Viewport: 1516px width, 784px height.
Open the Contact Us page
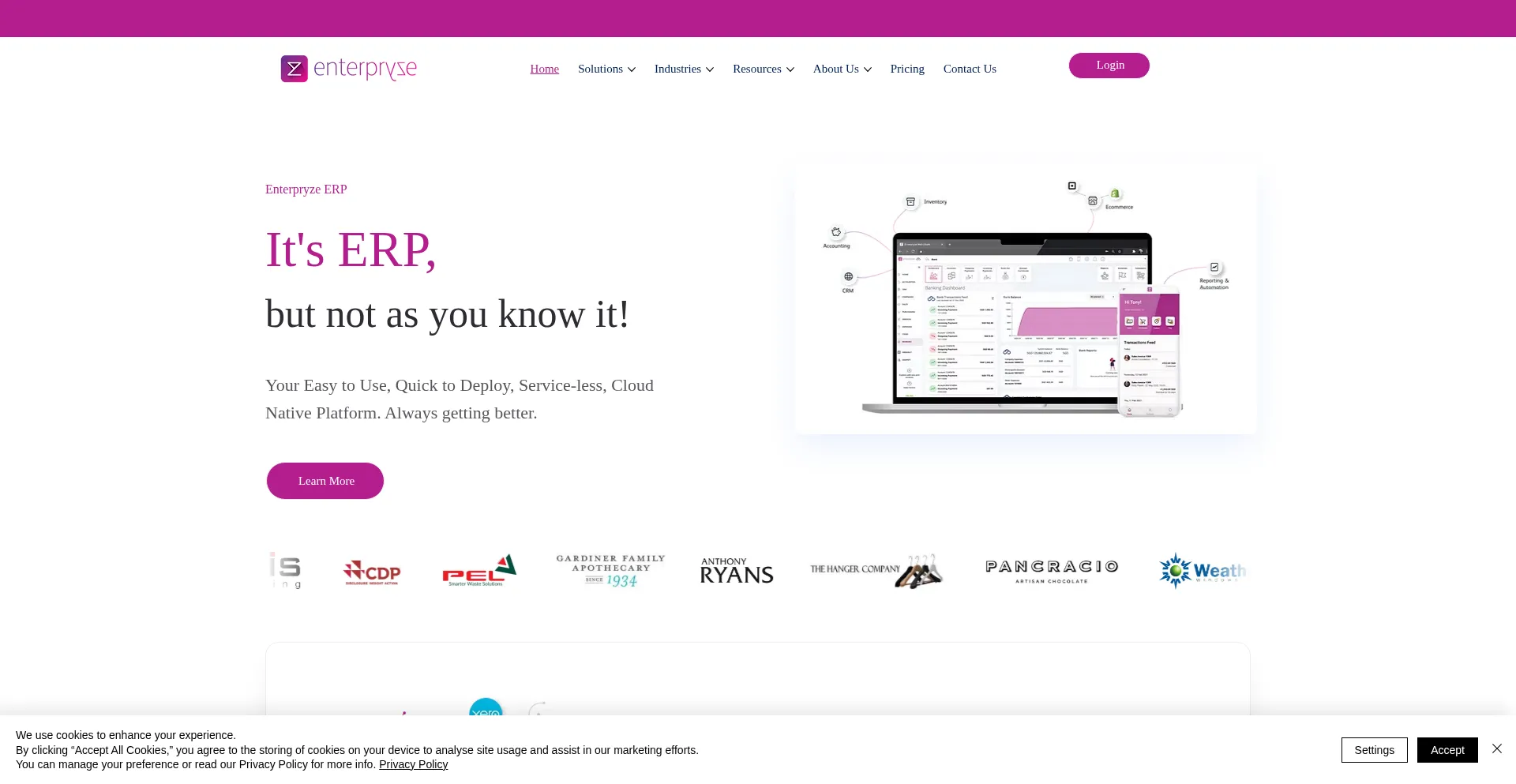(x=970, y=69)
